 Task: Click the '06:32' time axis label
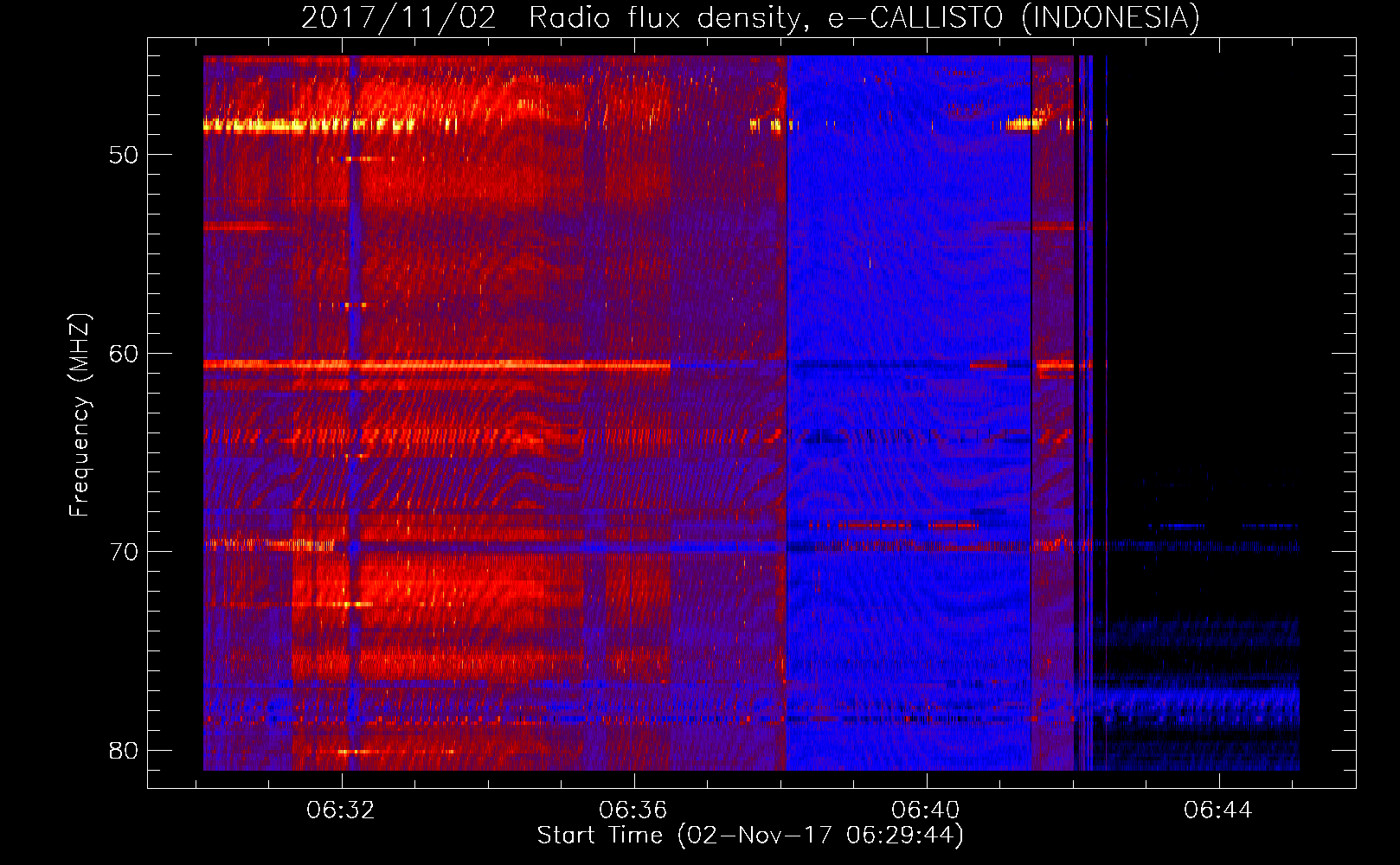[341, 811]
